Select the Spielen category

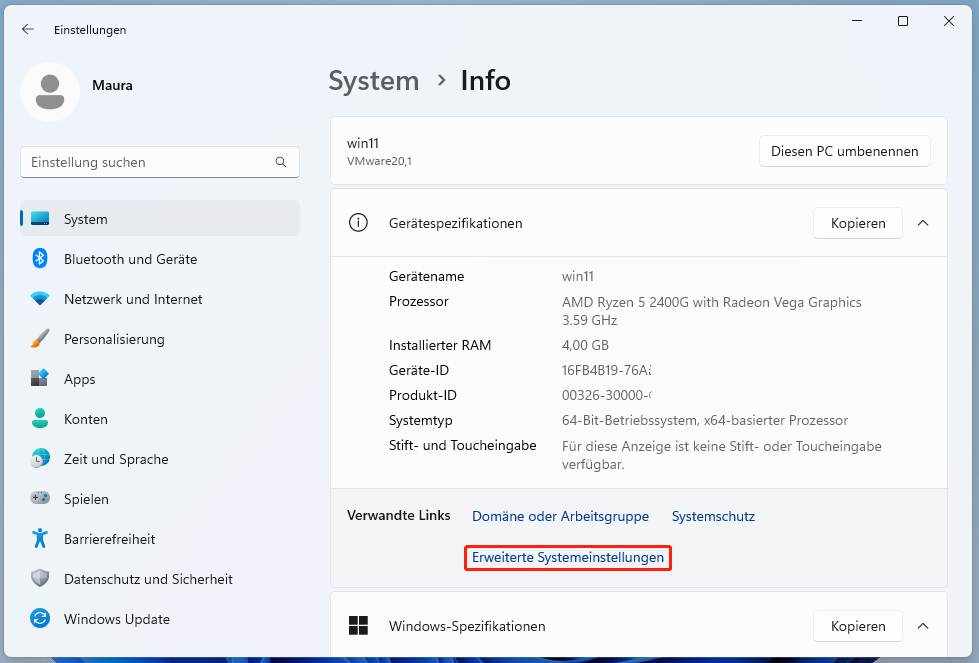click(160, 498)
